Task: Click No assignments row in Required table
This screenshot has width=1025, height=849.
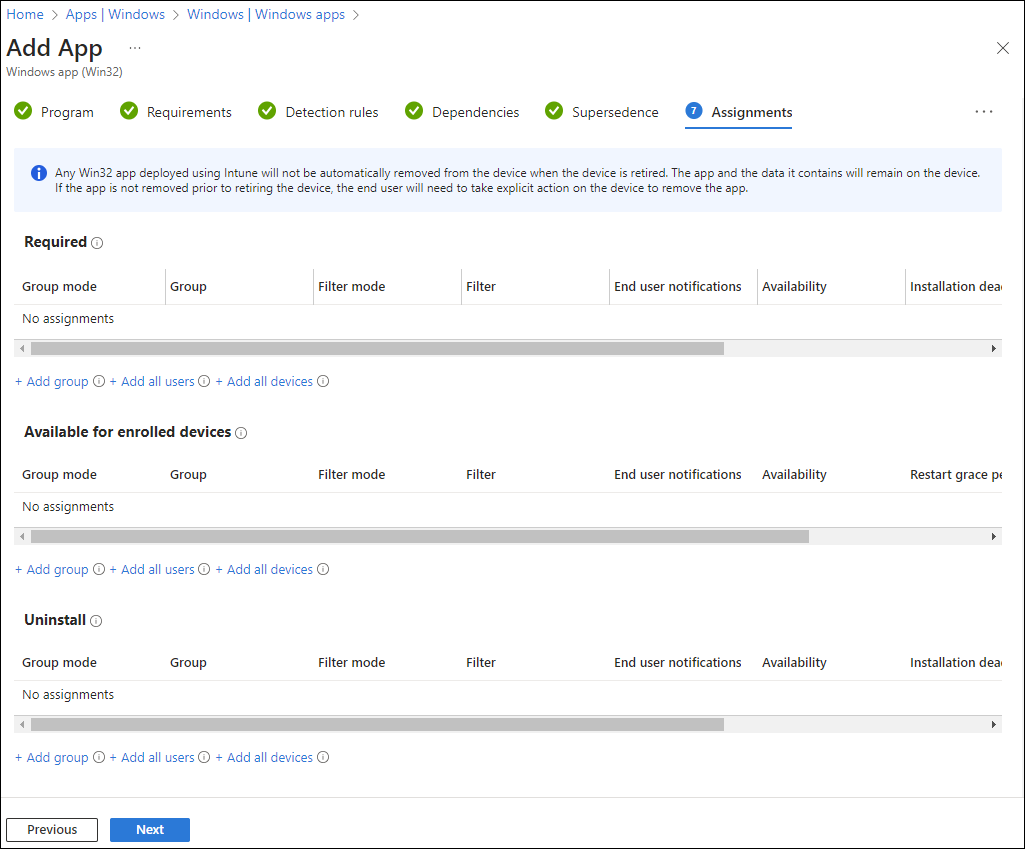Action: [x=508, y=318]
